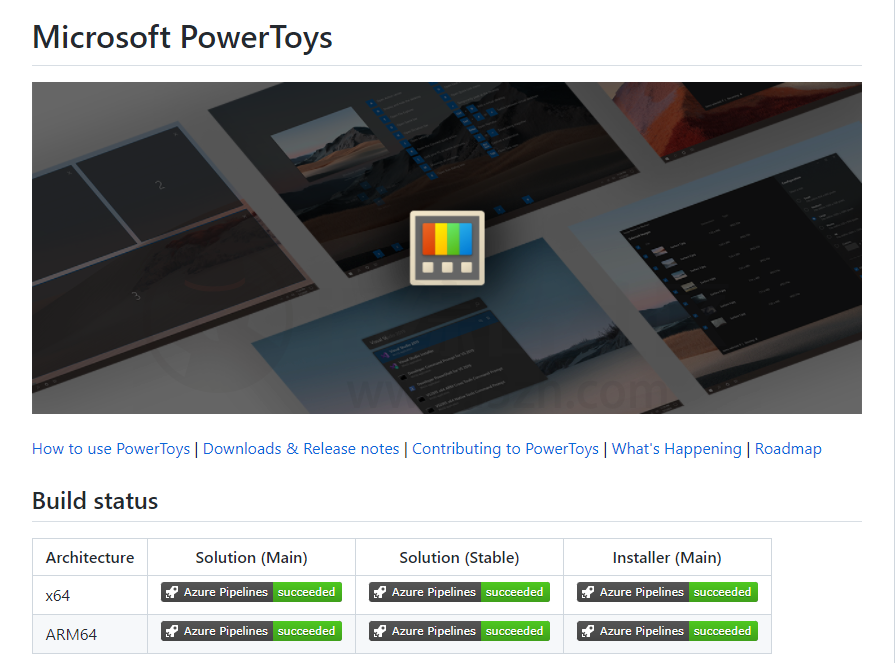Screen dimensions: 895x663
Task: Click the Solution (Stable) column header
Action: point(459,557)
